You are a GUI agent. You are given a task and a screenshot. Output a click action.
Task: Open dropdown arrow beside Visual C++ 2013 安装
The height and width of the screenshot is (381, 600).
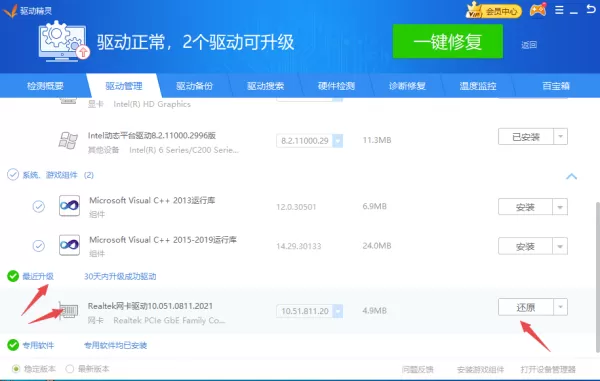click(560, 207)
